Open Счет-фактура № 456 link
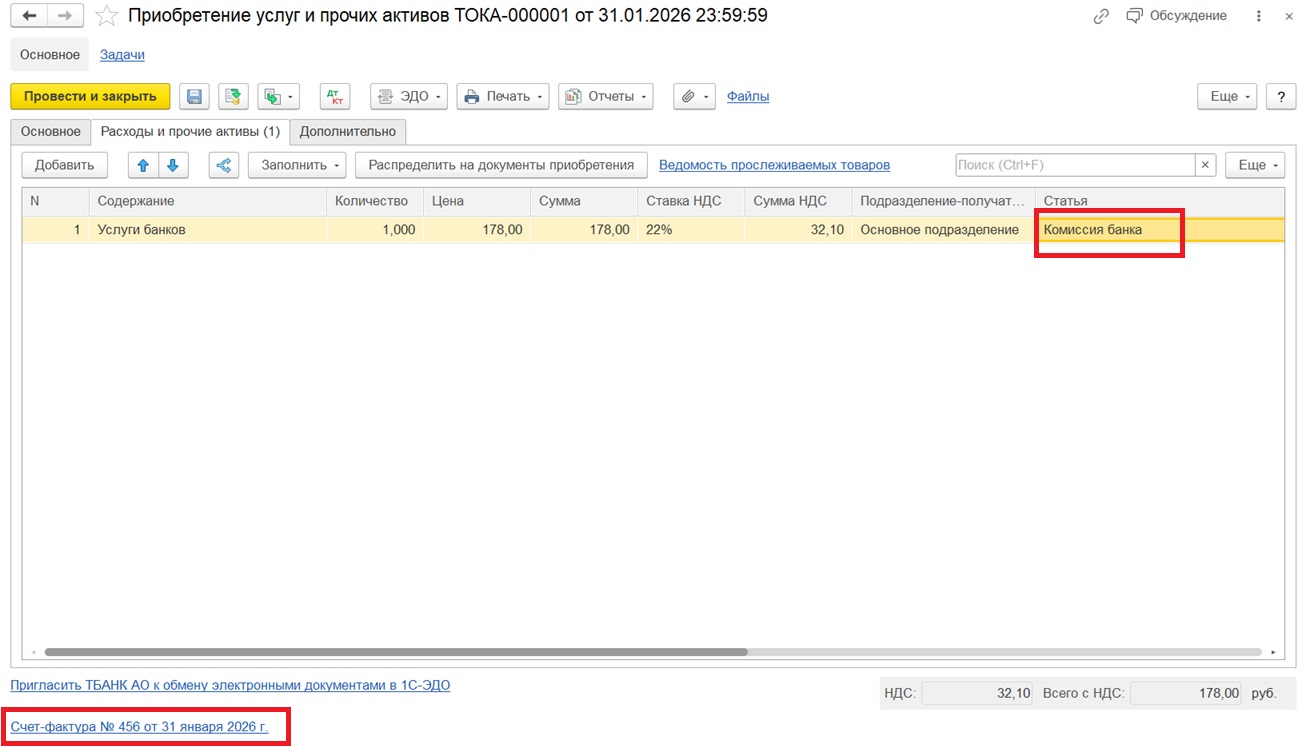Image resolution: width=1302 pixels, height=748 pixels. point(139,727)
